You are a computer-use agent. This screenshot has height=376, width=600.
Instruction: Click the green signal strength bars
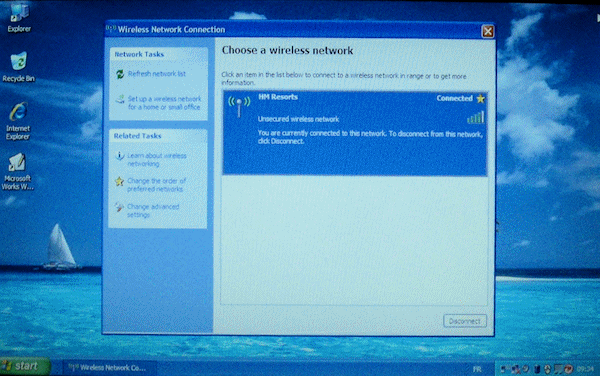[476, 117]
